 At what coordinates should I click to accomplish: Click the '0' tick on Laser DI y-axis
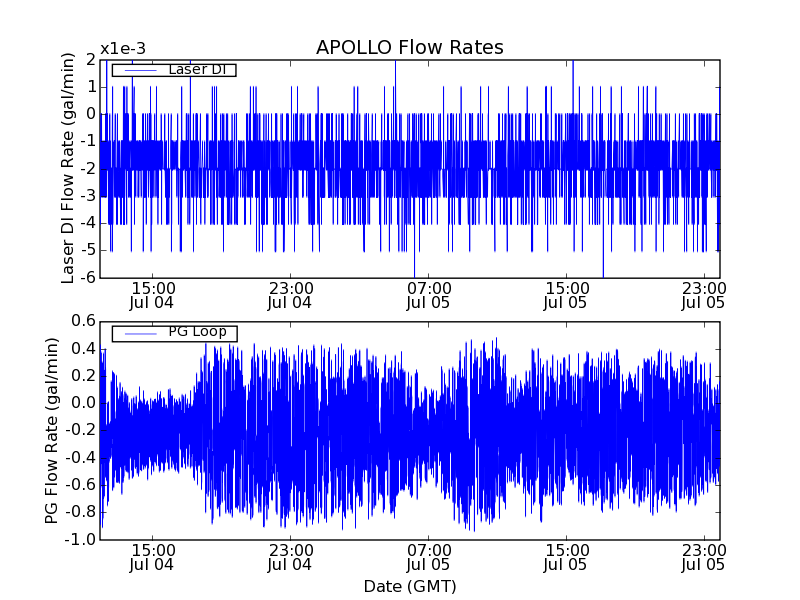pyautogui.click(x=91, y=114)
